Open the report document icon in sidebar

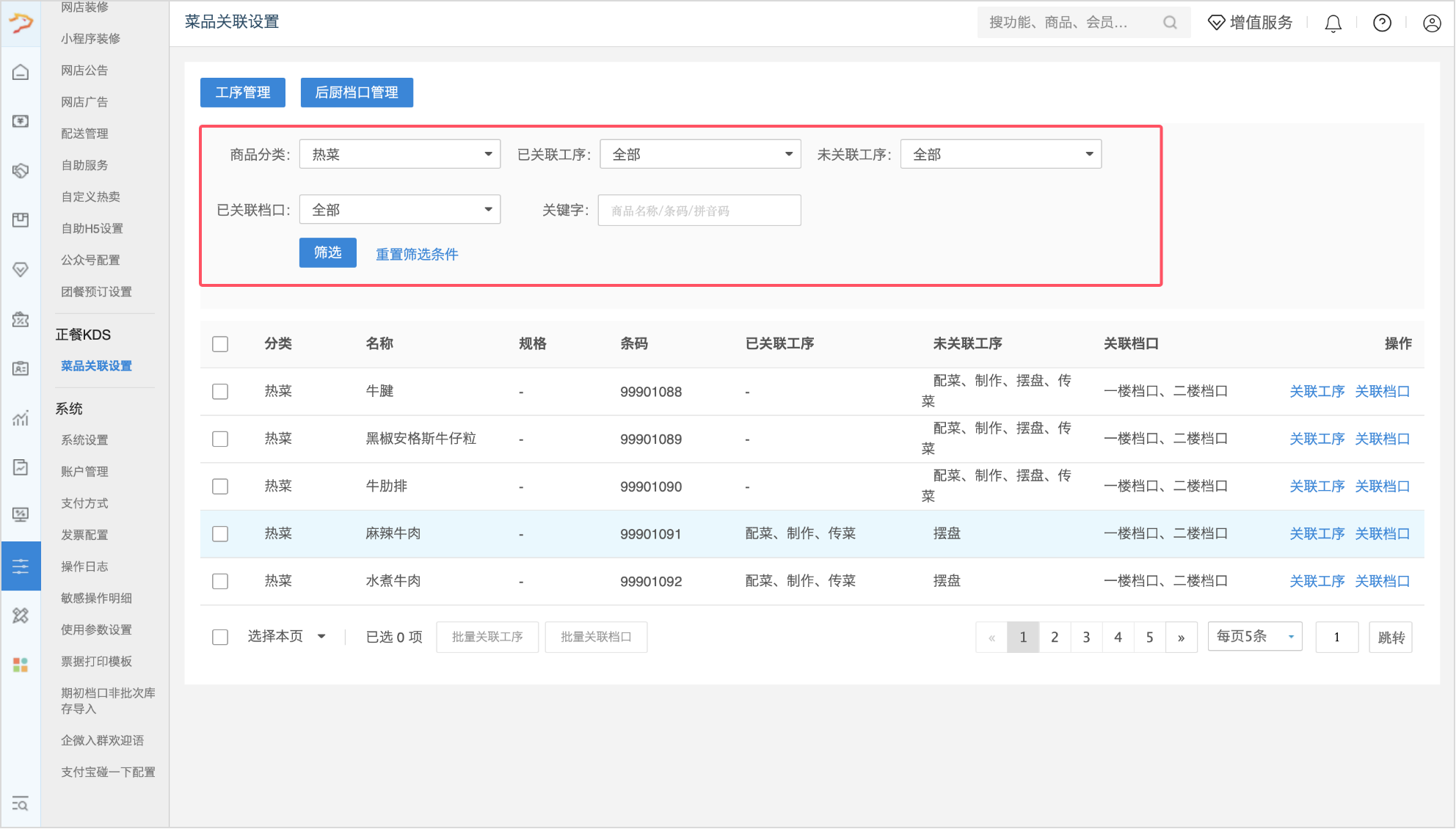point(21,467)
